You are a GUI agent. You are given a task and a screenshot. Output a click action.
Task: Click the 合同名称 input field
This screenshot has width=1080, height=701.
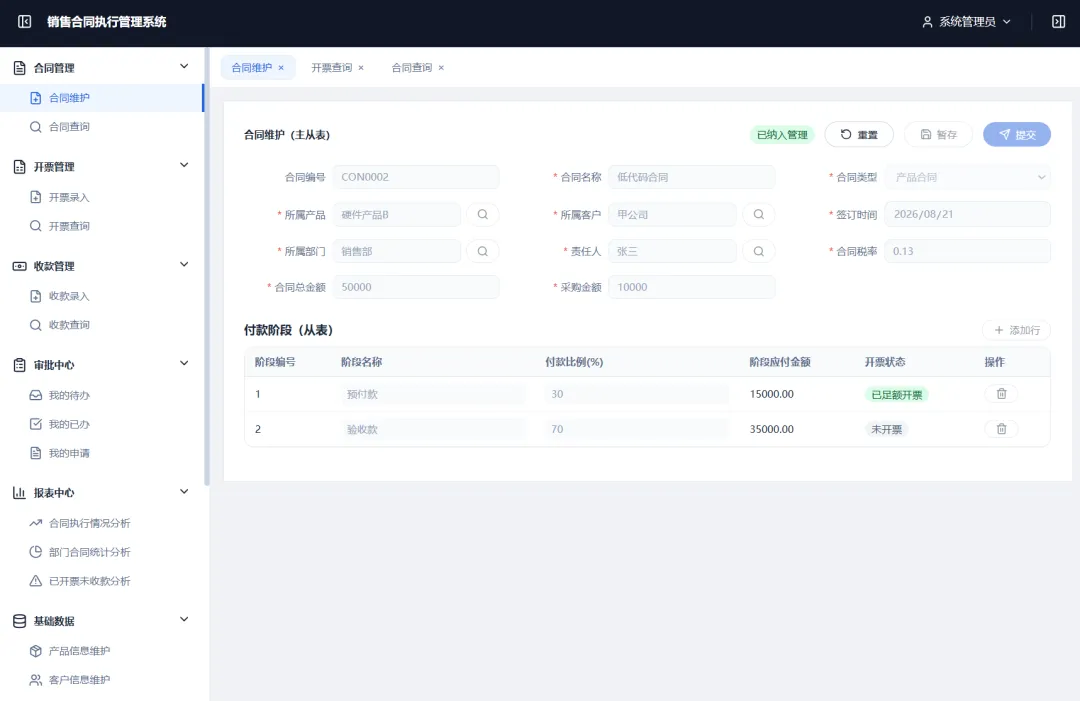point(692,177)
